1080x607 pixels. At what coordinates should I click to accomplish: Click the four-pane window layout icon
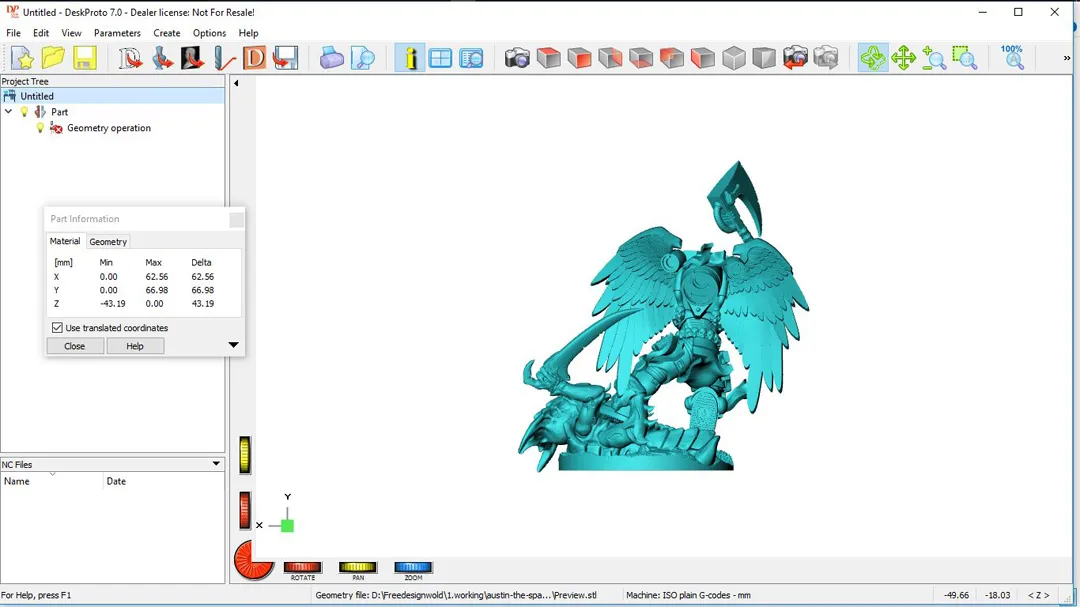click(440, 58)
